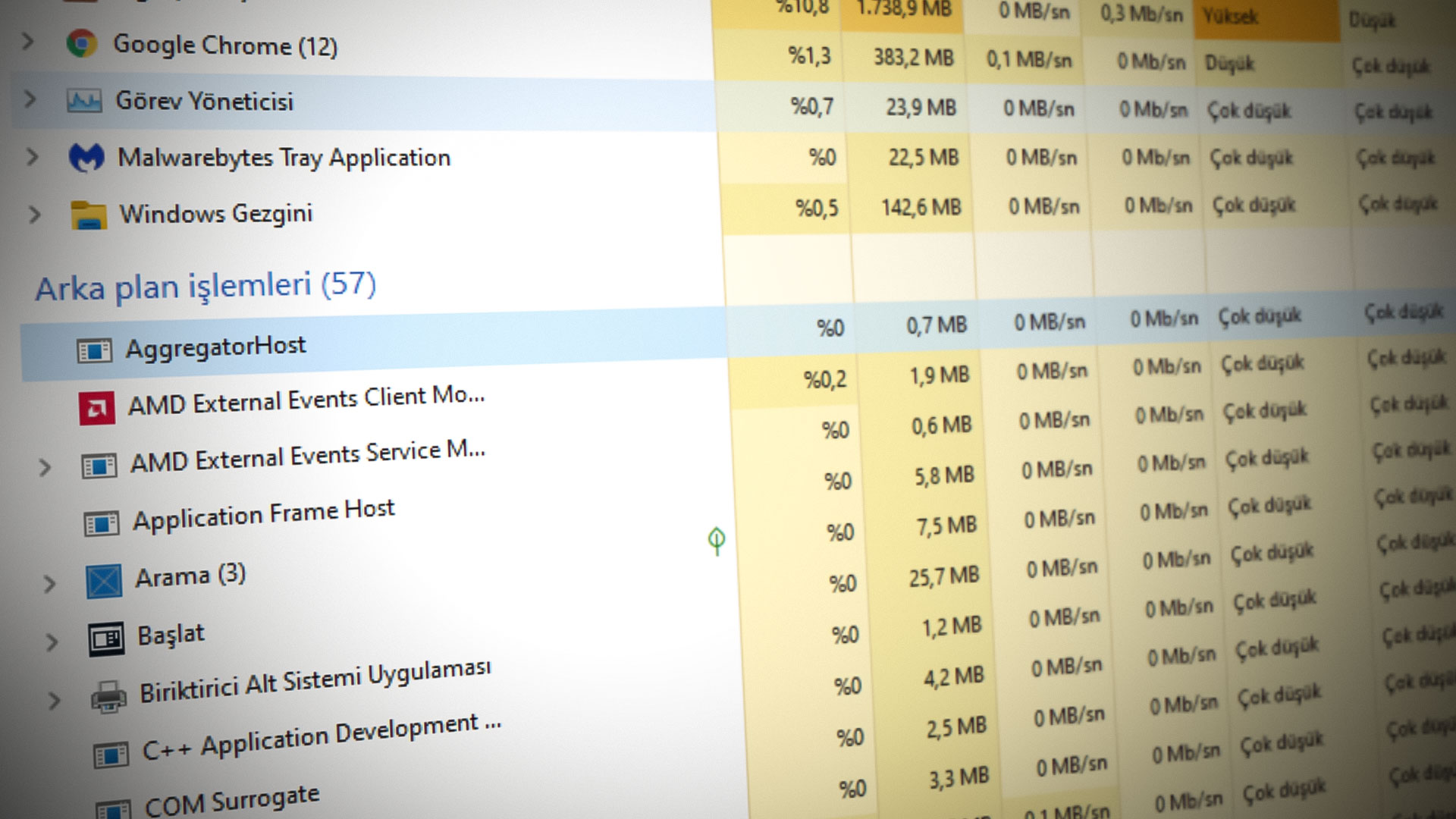Click the Biriktirici Alt Sistemi printer icon
This screenshot has width=1456, height=819.
(x=108, y=696)
